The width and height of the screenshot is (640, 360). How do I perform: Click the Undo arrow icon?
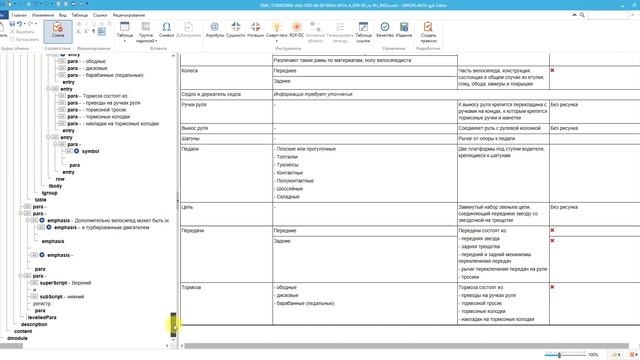click(19, 24)
